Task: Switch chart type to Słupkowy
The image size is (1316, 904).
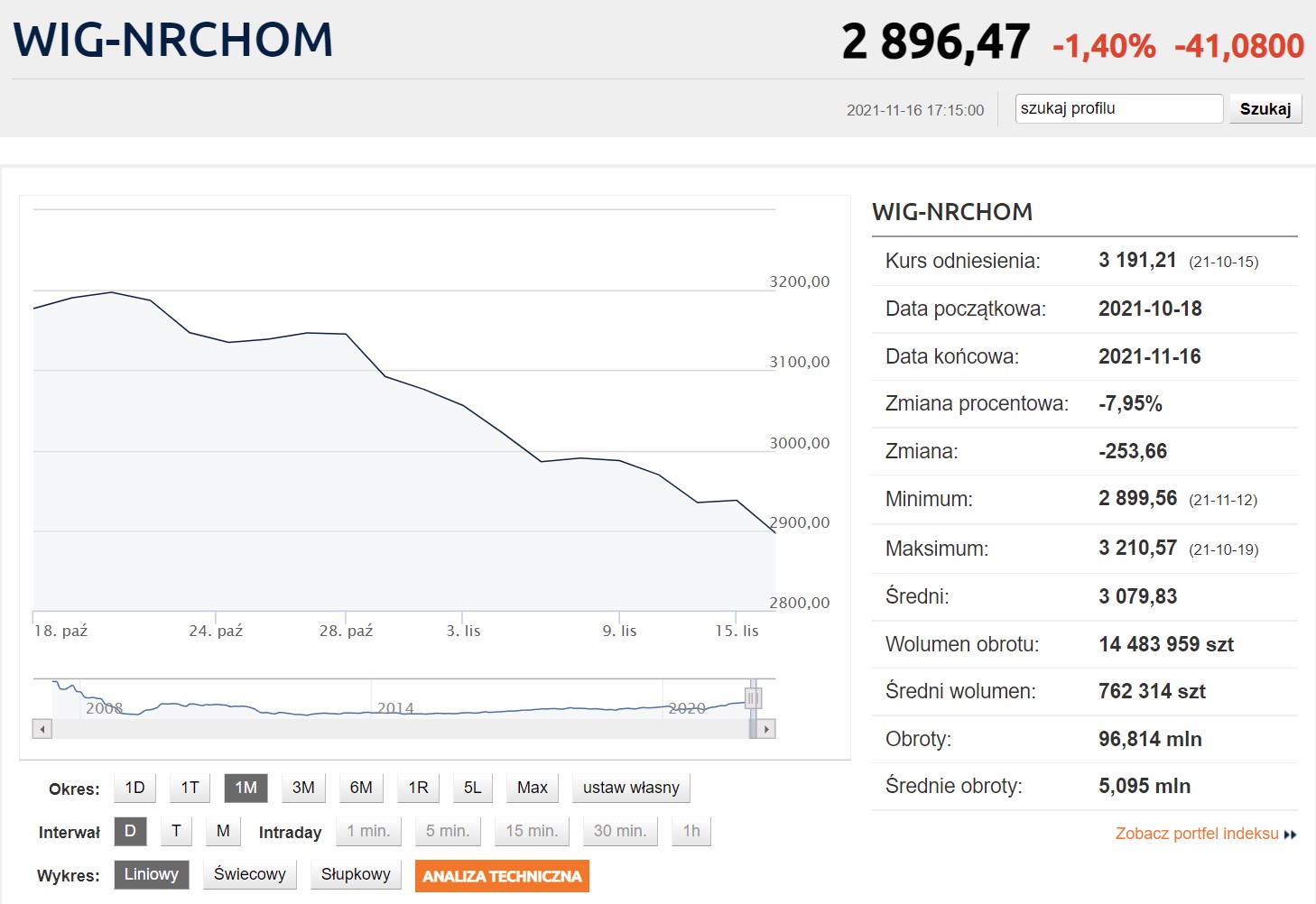Action: tap(356, 874)
